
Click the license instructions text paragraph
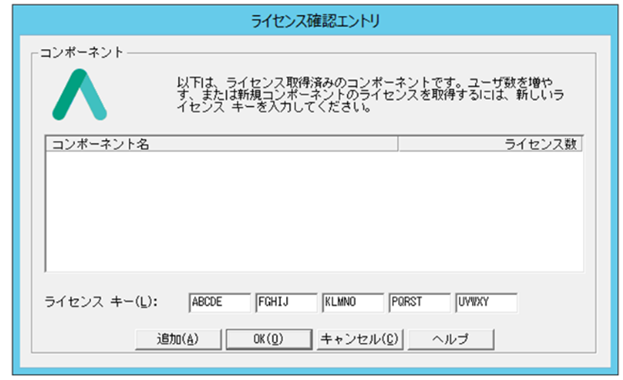pos(370,95)
